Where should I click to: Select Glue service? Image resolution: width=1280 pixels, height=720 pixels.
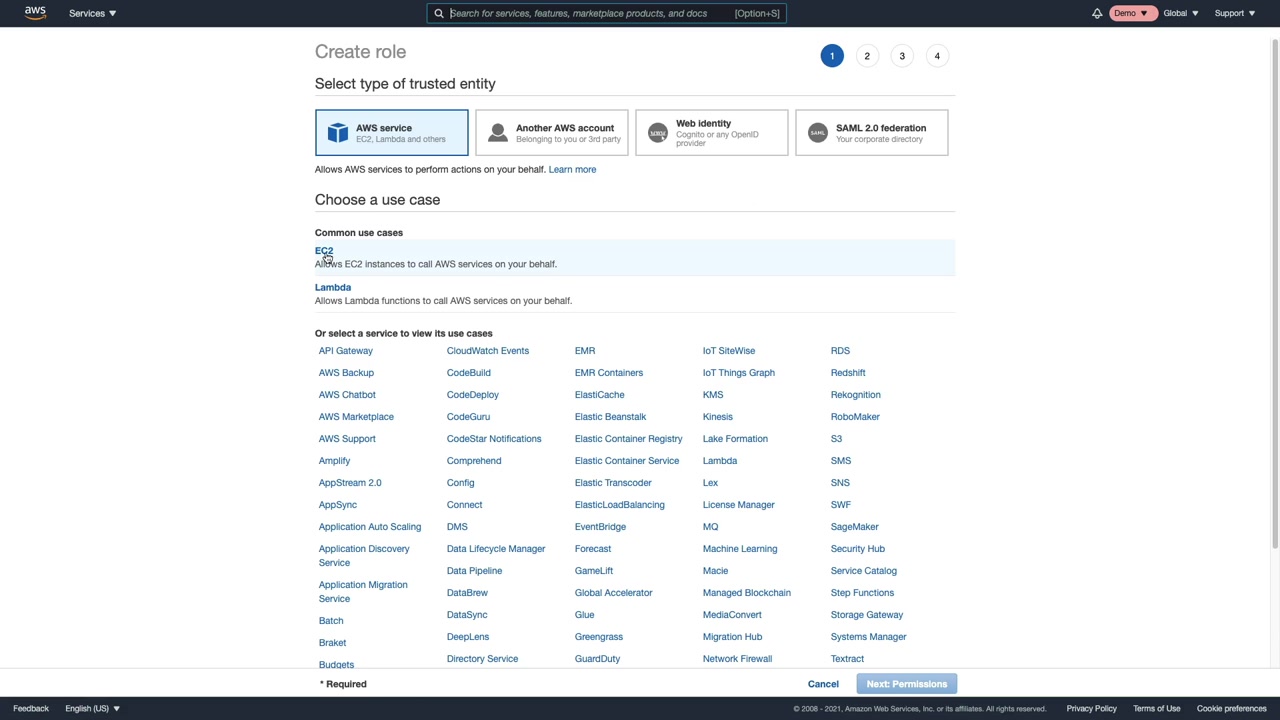(585, 615)
